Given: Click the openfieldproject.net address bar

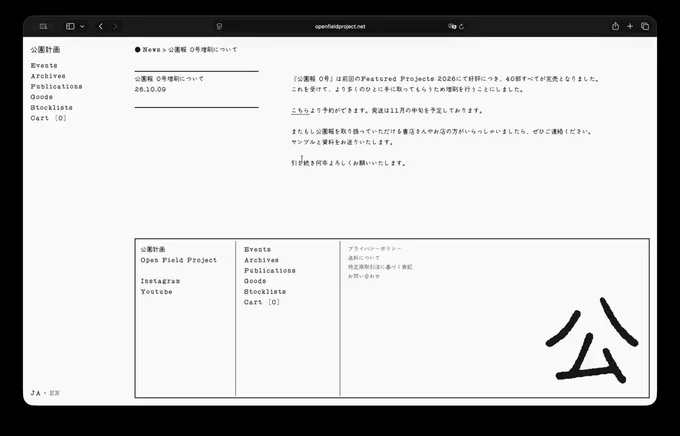Looking at the screenshot, I should point(340,26).
